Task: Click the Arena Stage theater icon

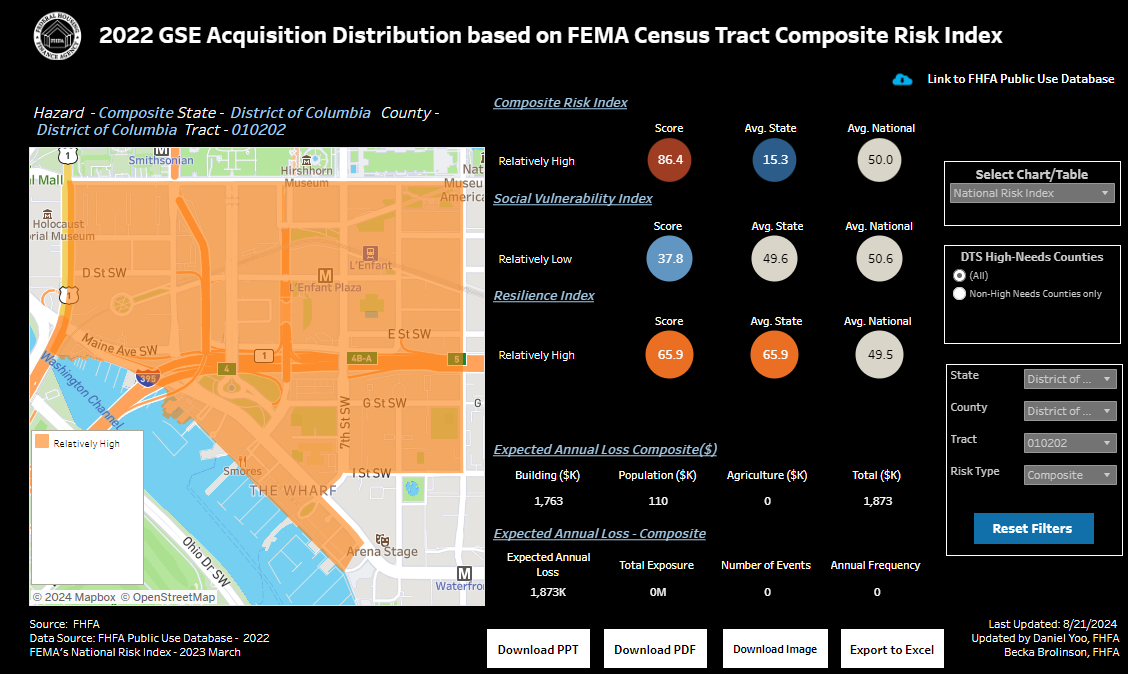Action: 383,540
